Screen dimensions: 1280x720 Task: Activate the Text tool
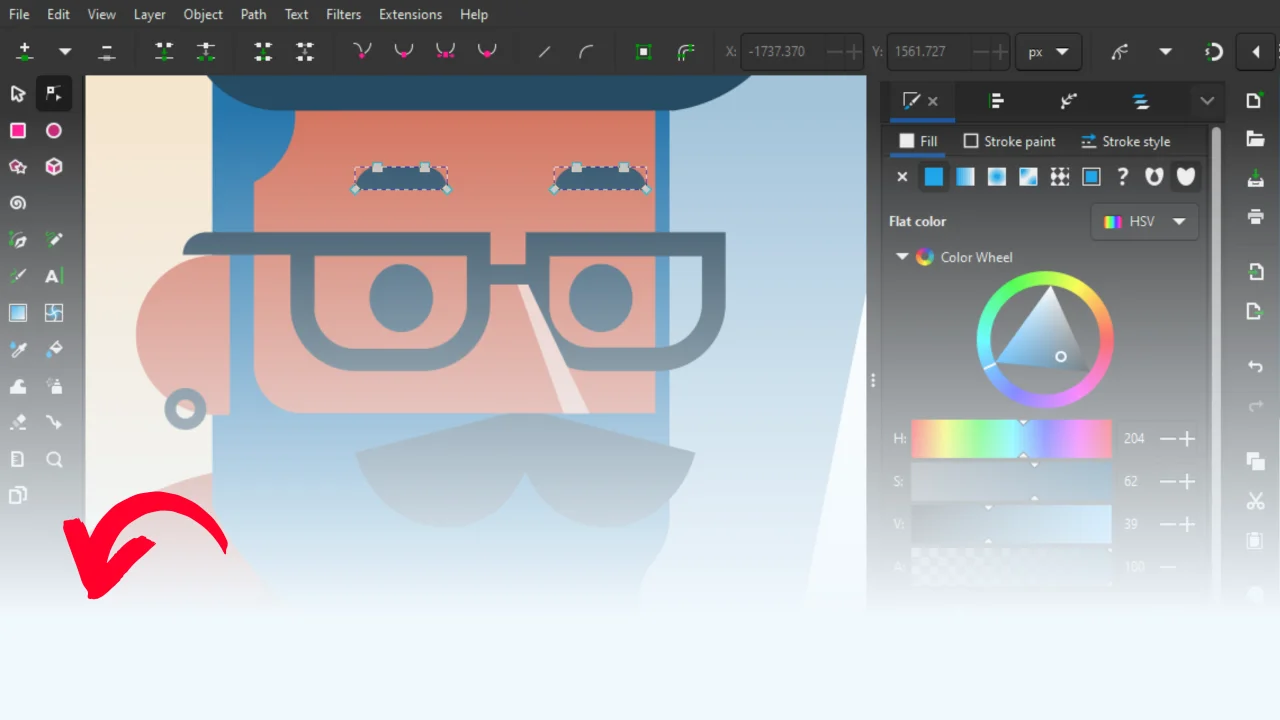[54, 277]
